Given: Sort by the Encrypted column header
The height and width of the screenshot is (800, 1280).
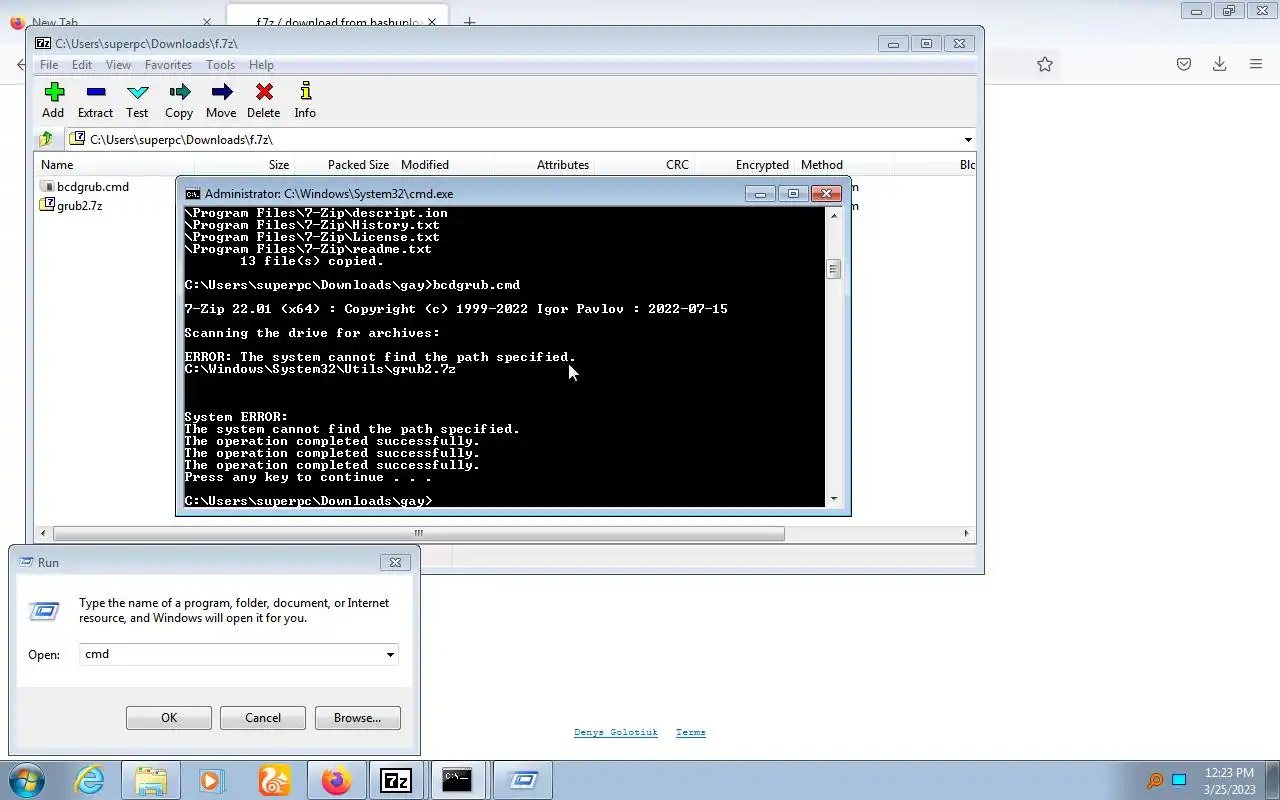Looking at the screenshot, I should [744, 165].
